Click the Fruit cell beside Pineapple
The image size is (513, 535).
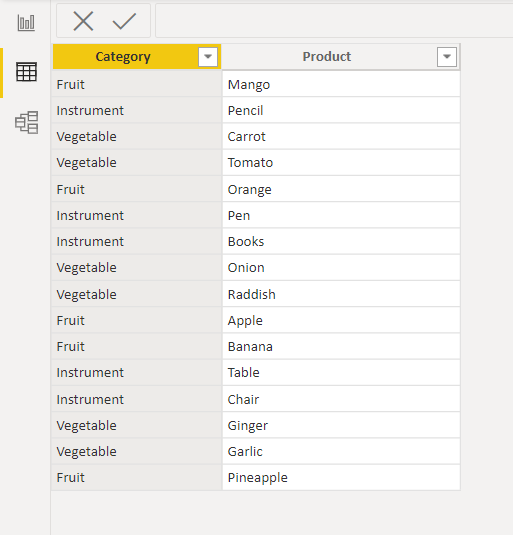[136, 477]
